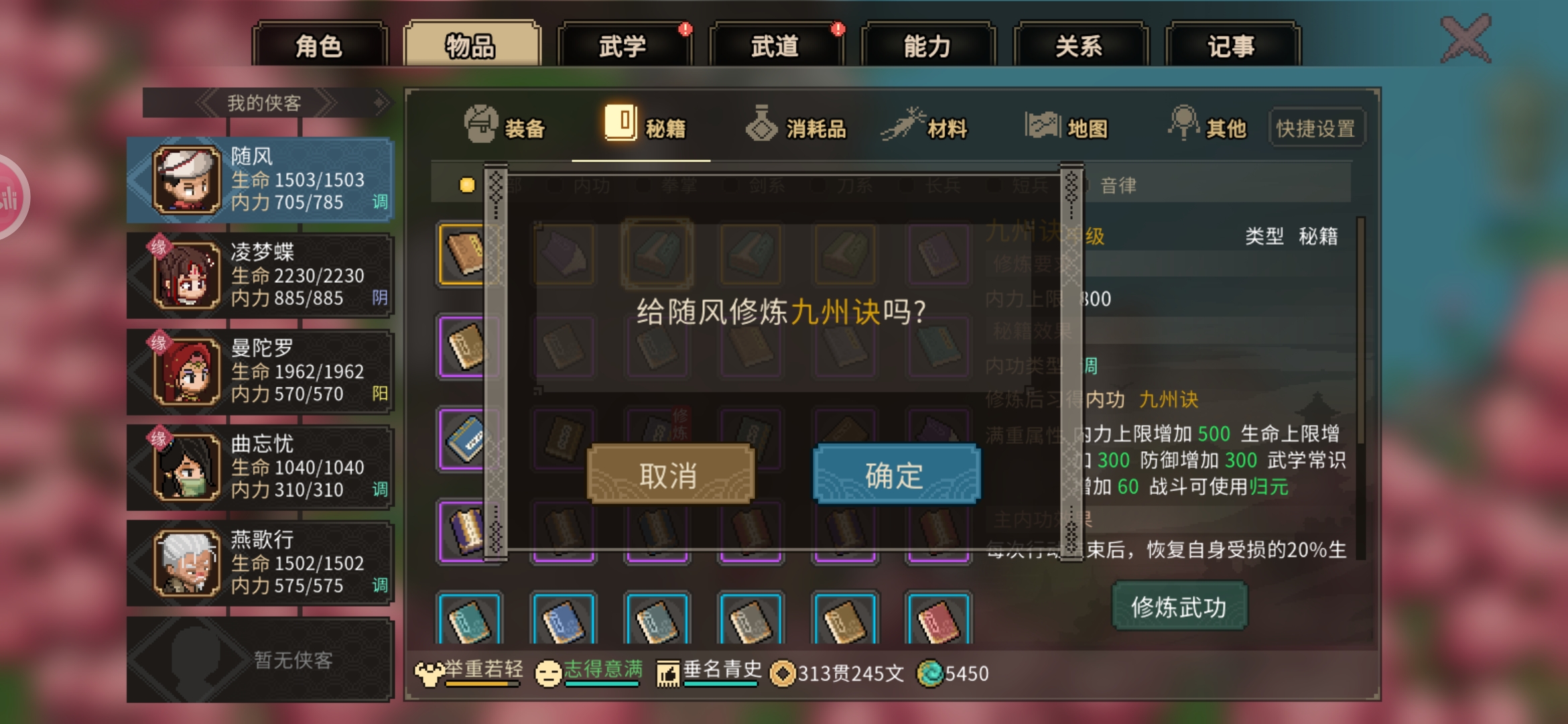
Task: Select the yellow 全部 filter radio button
Action: [x=467, y=185]
